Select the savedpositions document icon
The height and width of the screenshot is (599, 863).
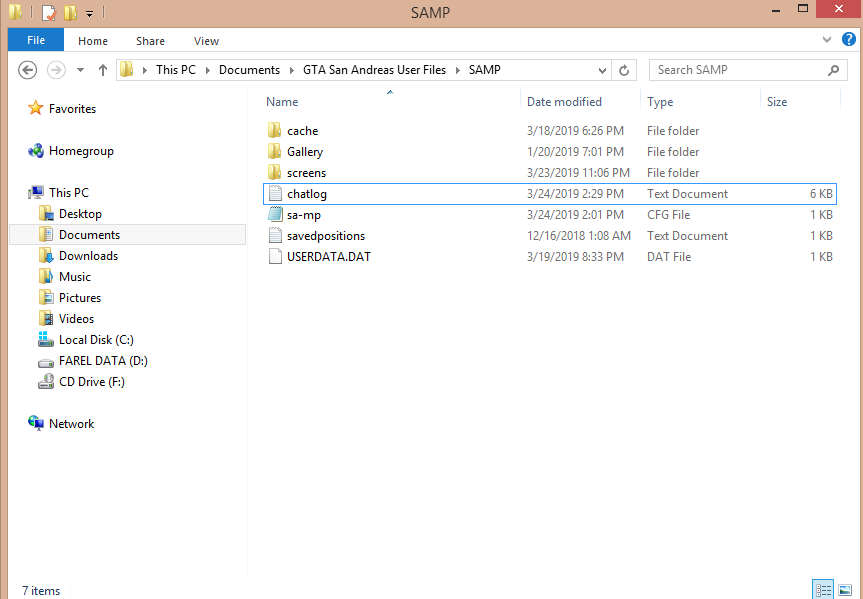coord(275,236)
